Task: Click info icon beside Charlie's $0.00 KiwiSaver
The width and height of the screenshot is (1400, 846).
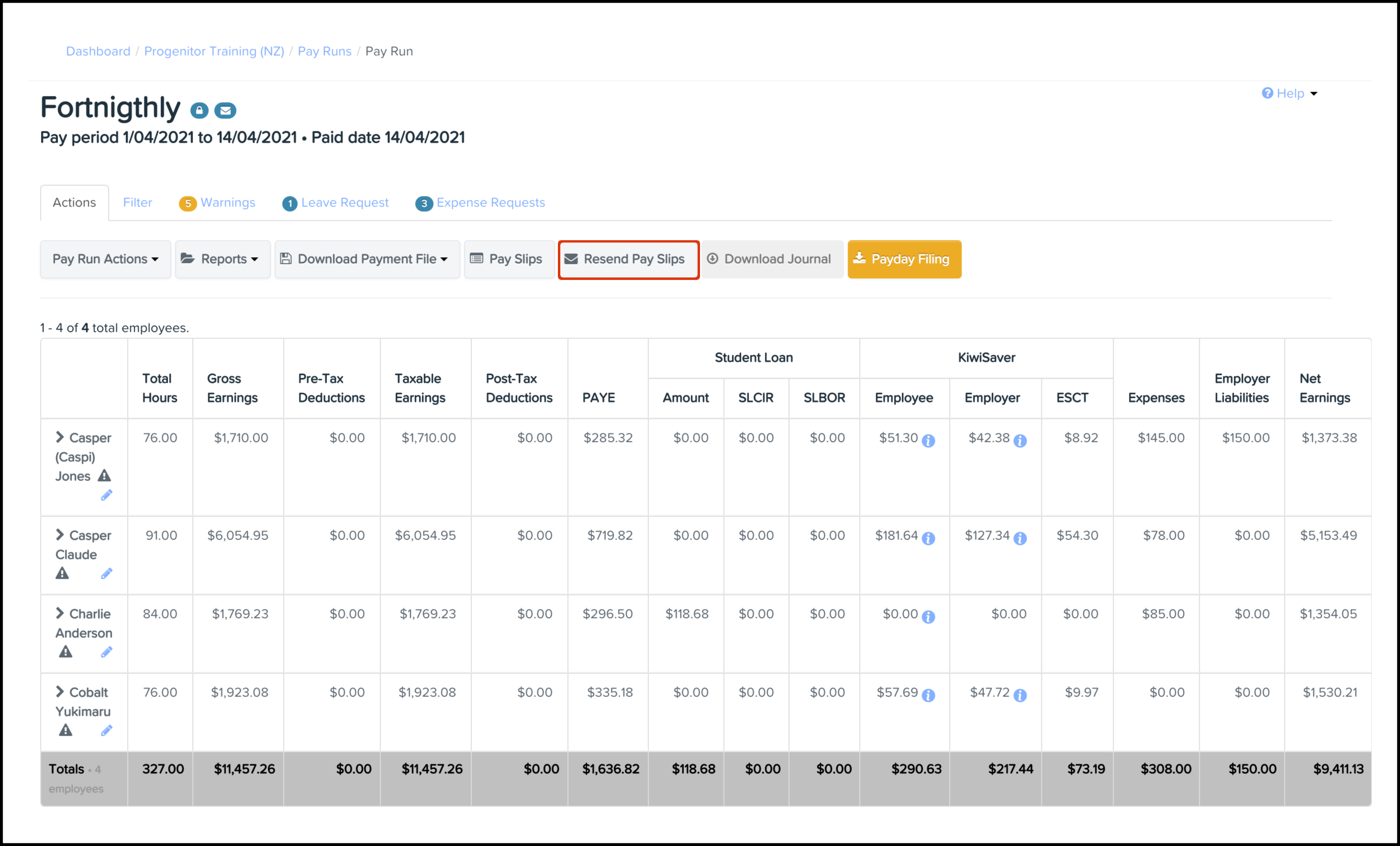Action: [928, 617]
